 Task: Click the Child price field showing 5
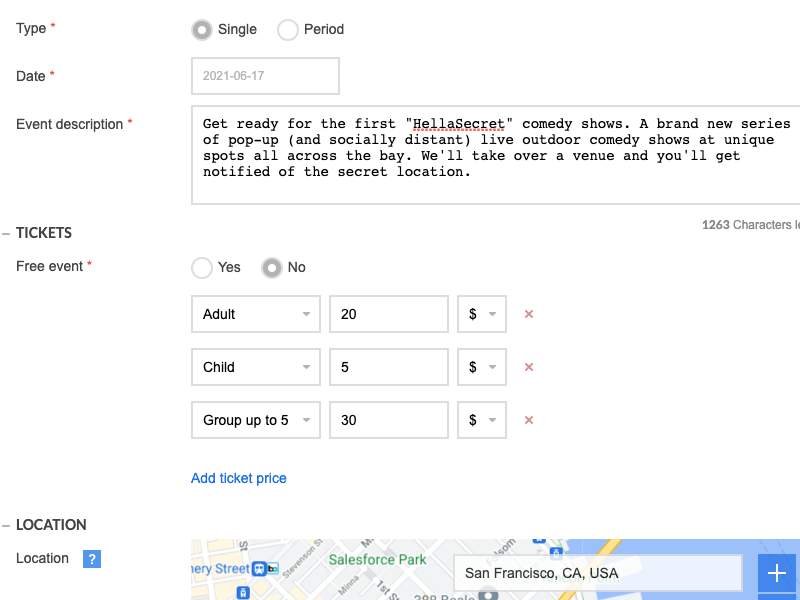389,367
